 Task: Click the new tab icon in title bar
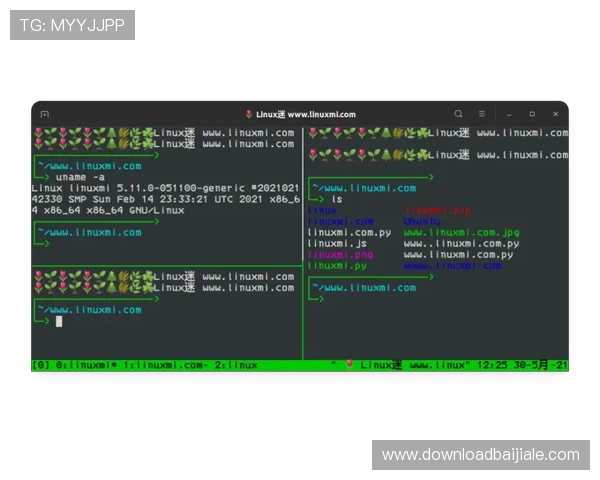point(44,114)
